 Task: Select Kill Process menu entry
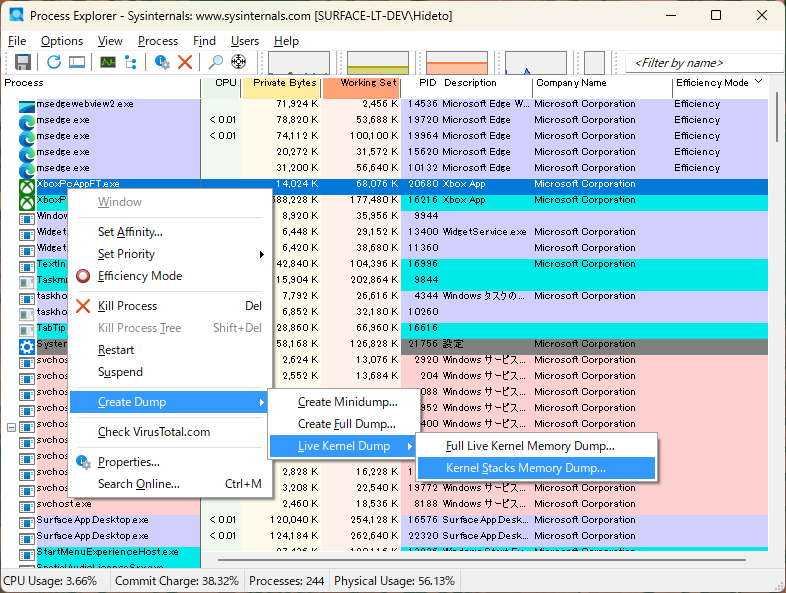(x=170, y=306)
